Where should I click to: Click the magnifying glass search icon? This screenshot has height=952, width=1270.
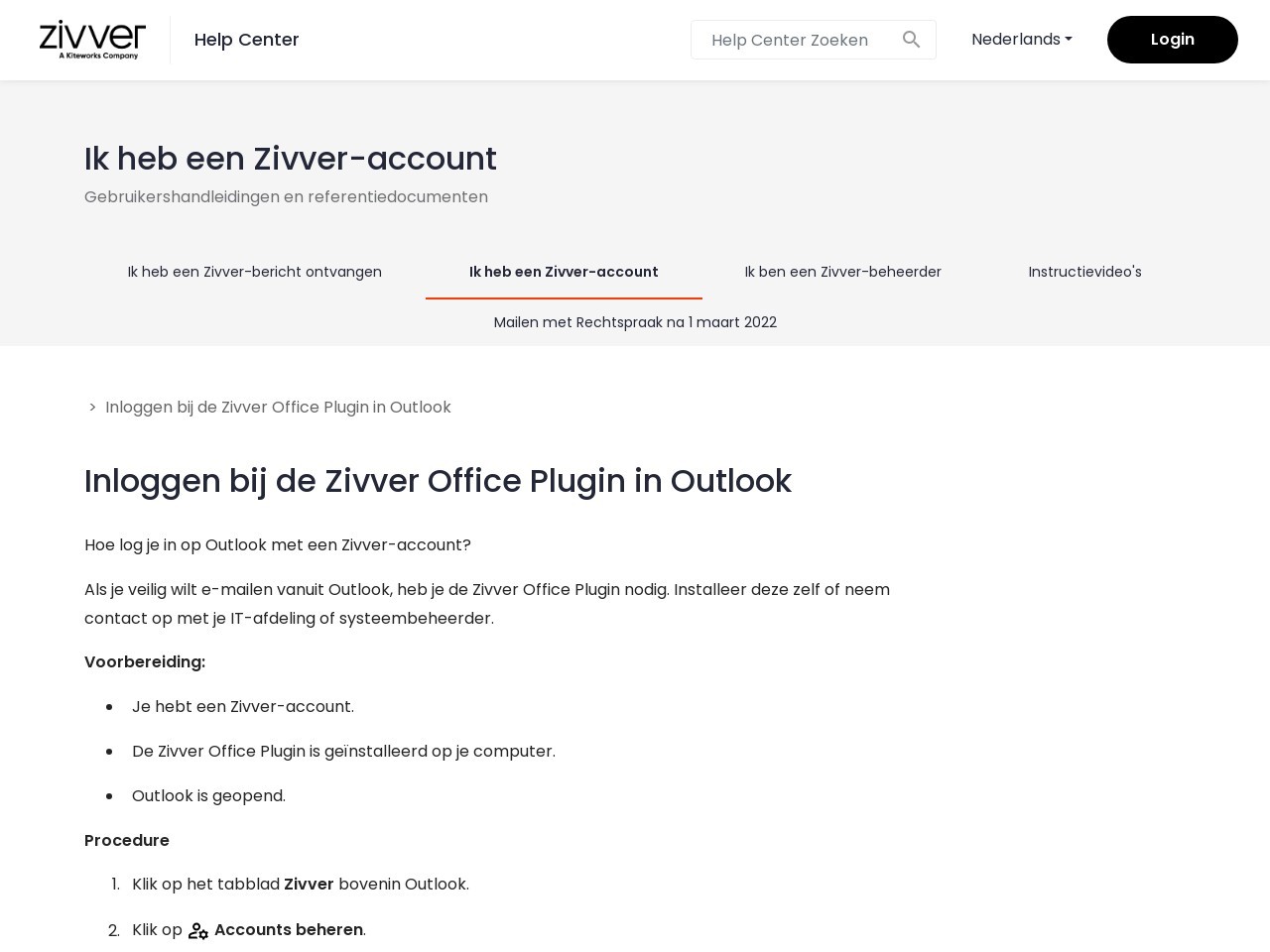(x=911, y=40)
